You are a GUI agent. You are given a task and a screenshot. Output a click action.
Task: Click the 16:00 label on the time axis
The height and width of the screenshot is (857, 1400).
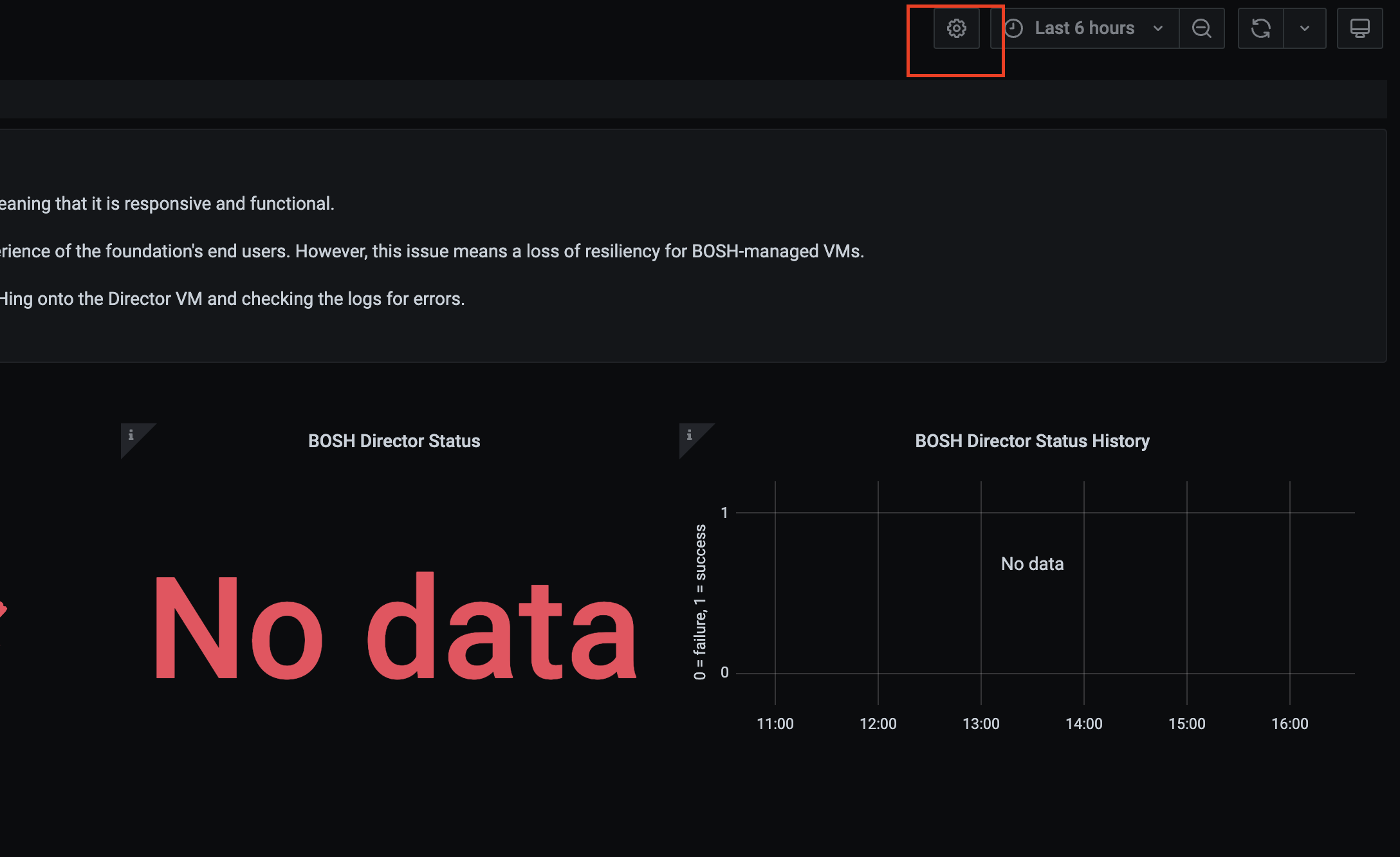click(1289, 724)
